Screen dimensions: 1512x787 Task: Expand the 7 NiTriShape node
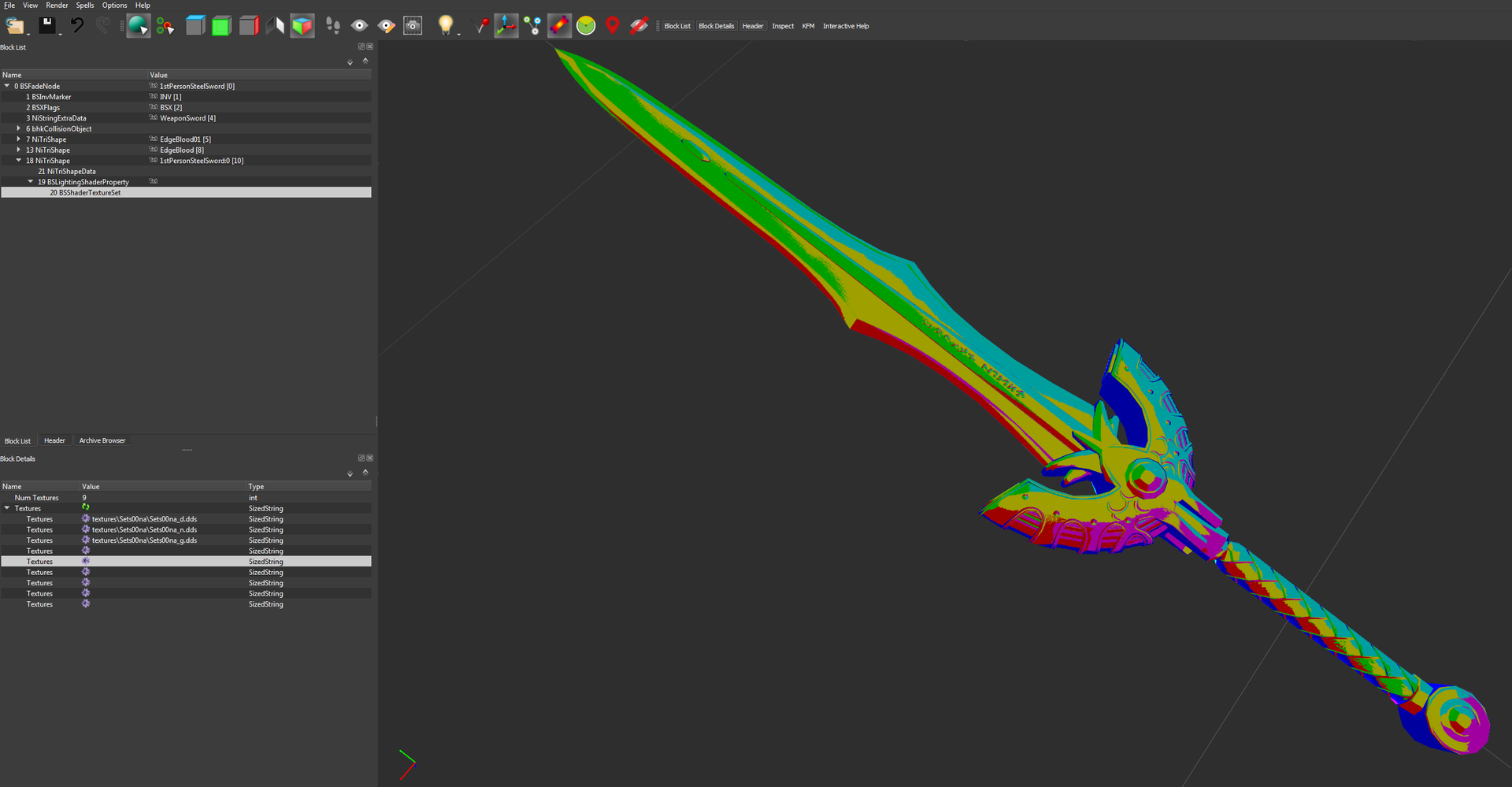coord(19,139)
